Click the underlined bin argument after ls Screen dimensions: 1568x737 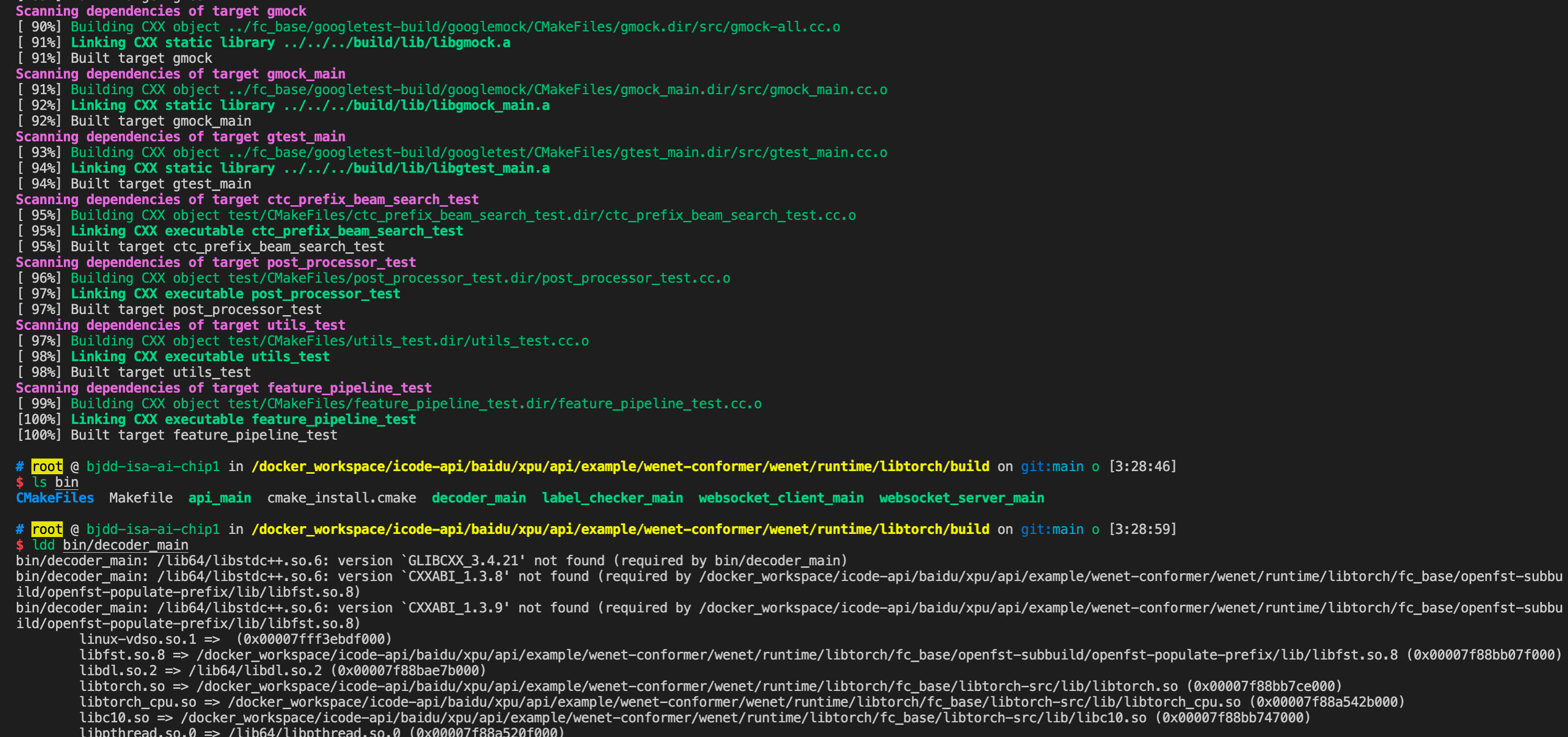click(66, 483)
